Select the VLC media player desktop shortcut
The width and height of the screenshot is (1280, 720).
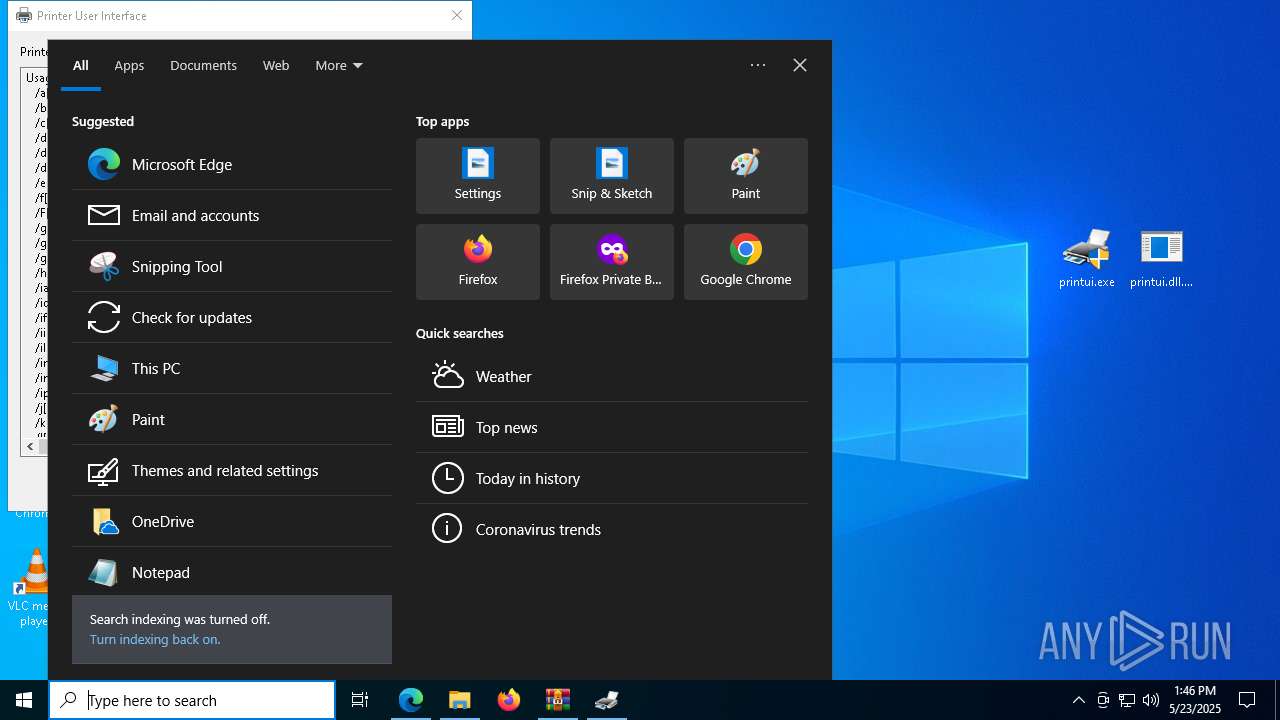point(30,588)
